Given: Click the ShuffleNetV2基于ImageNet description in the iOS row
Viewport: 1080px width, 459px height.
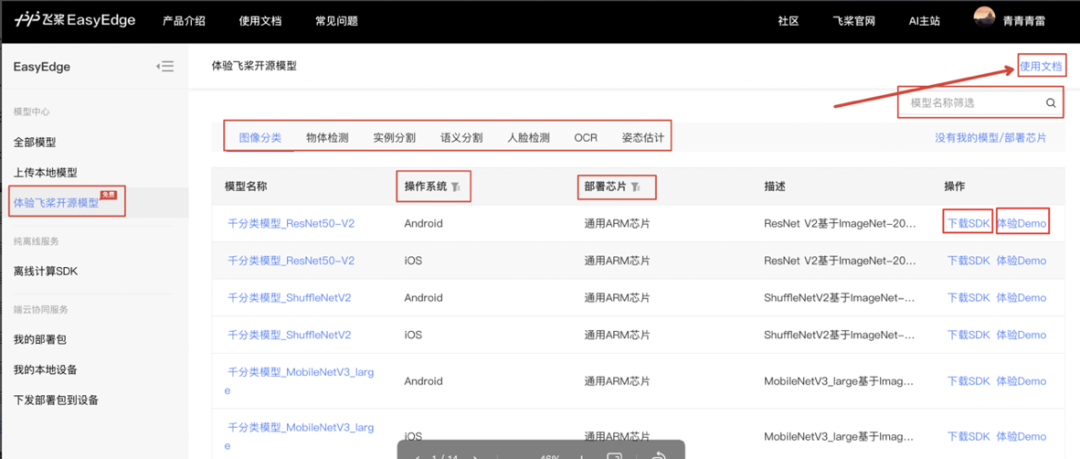Looking at the screenshot, I should [x=840, y=335].
